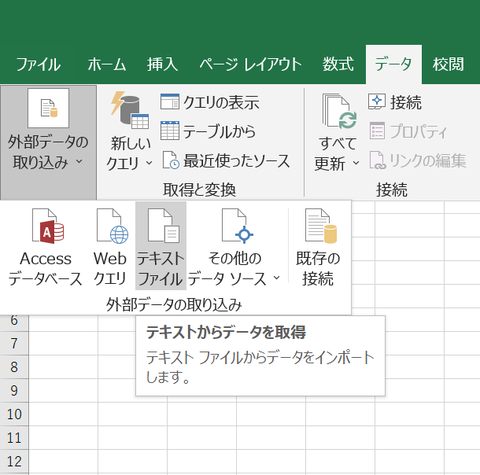
Task: Select row 10 header
Action: 14,414
